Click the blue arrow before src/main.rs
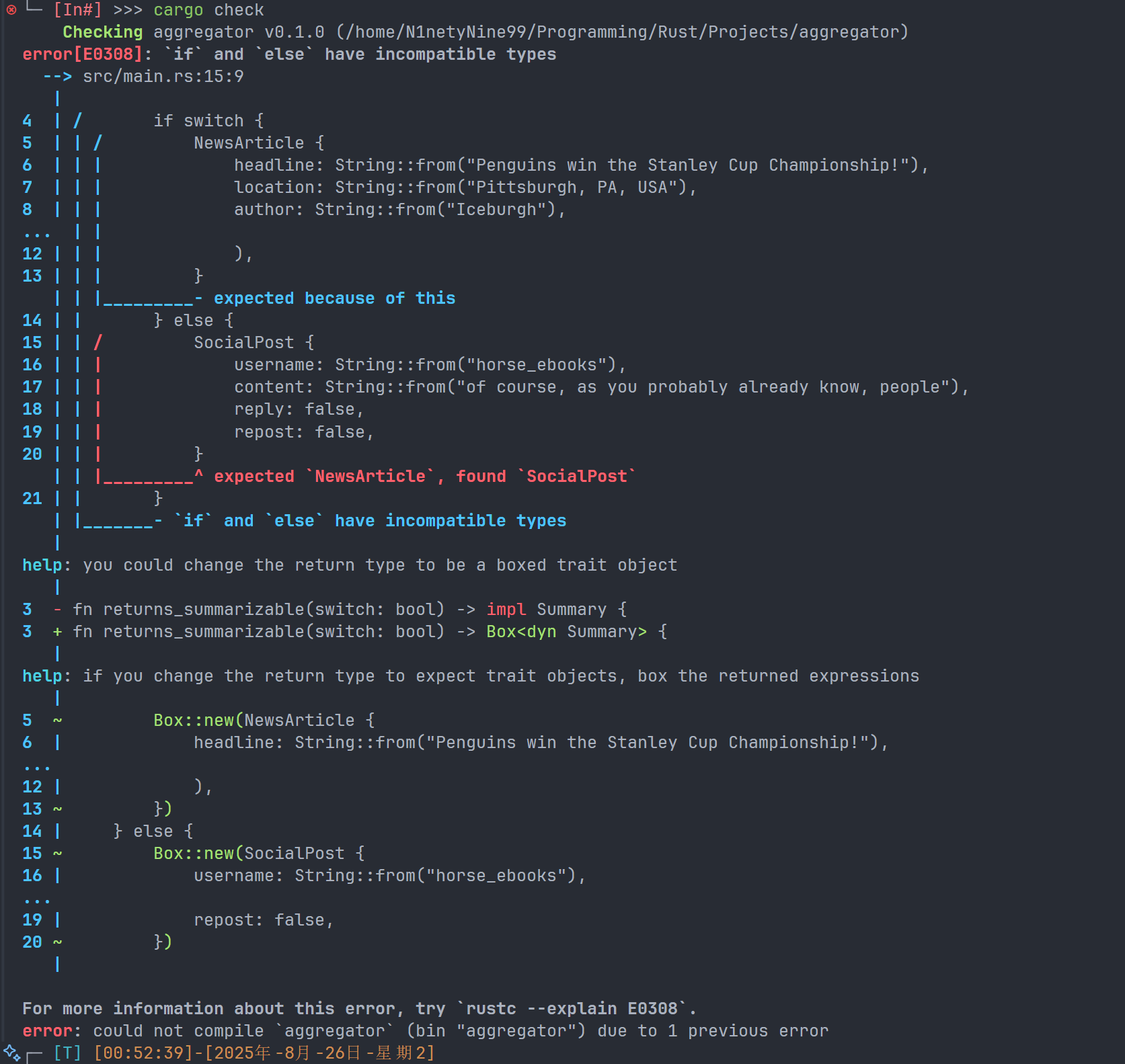Viewport: 1125px width, 1064px height. click(57, 77)
